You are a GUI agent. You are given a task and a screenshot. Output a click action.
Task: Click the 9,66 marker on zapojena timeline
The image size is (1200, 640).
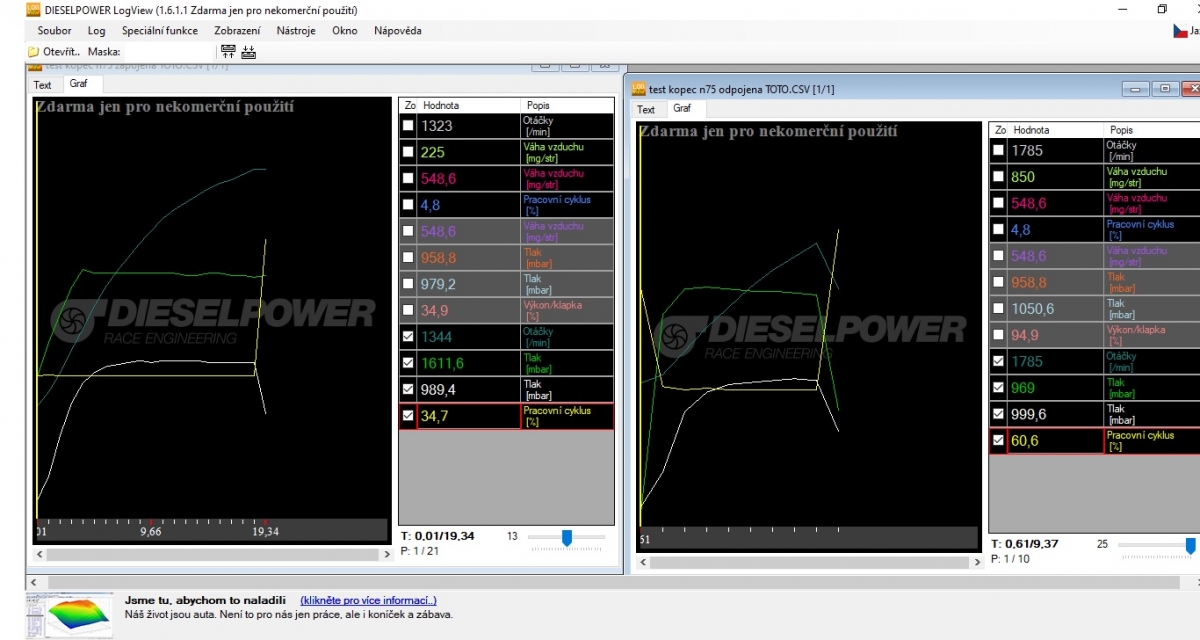151,532
